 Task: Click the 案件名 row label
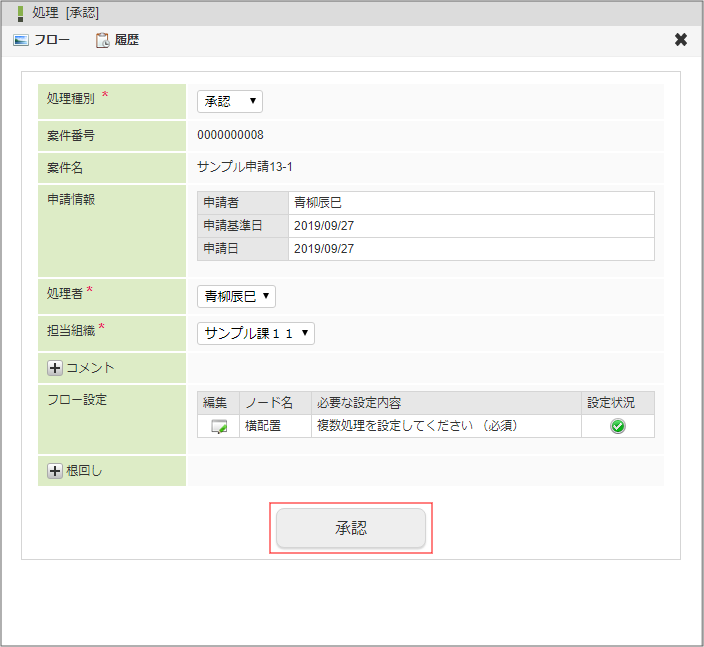point(65,168)
